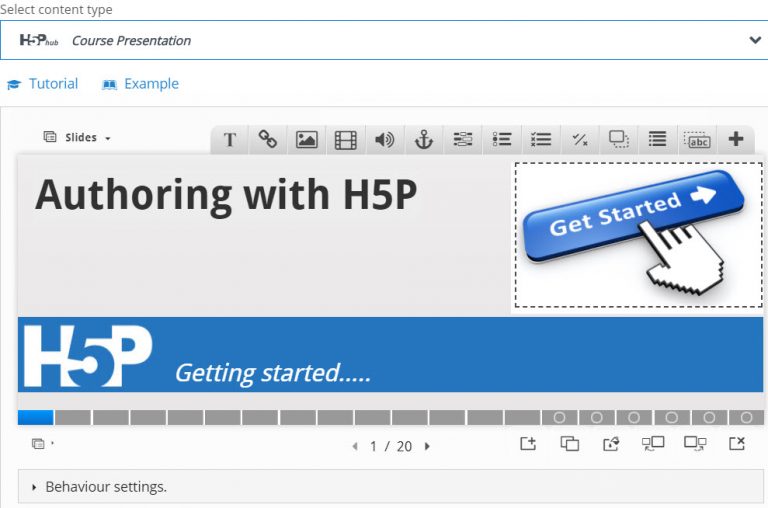Click the blue first slide progress segment
The image size is (768, 508).
coord(36,417)
